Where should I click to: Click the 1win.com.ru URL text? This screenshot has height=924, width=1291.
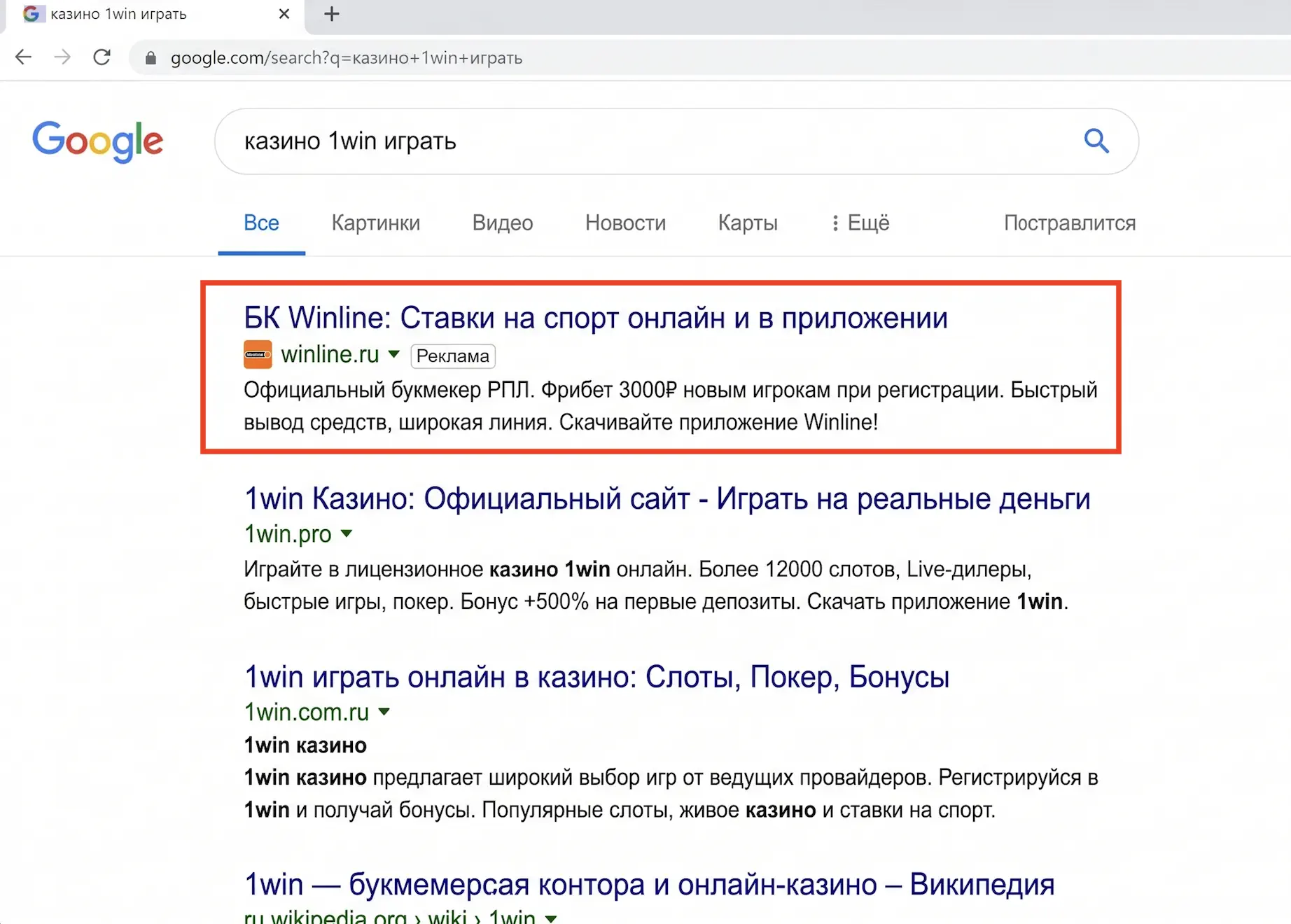click(x=306, y=712)
